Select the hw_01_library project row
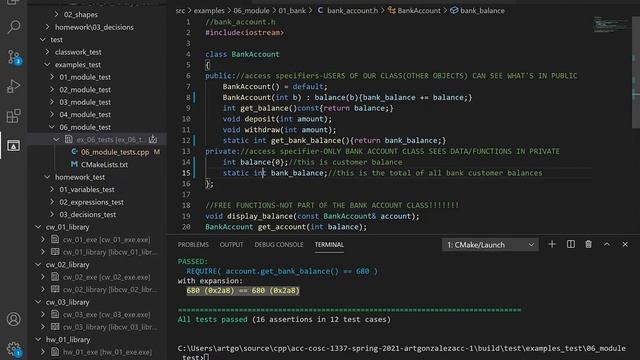640x360 pixels. coord(97,339)
